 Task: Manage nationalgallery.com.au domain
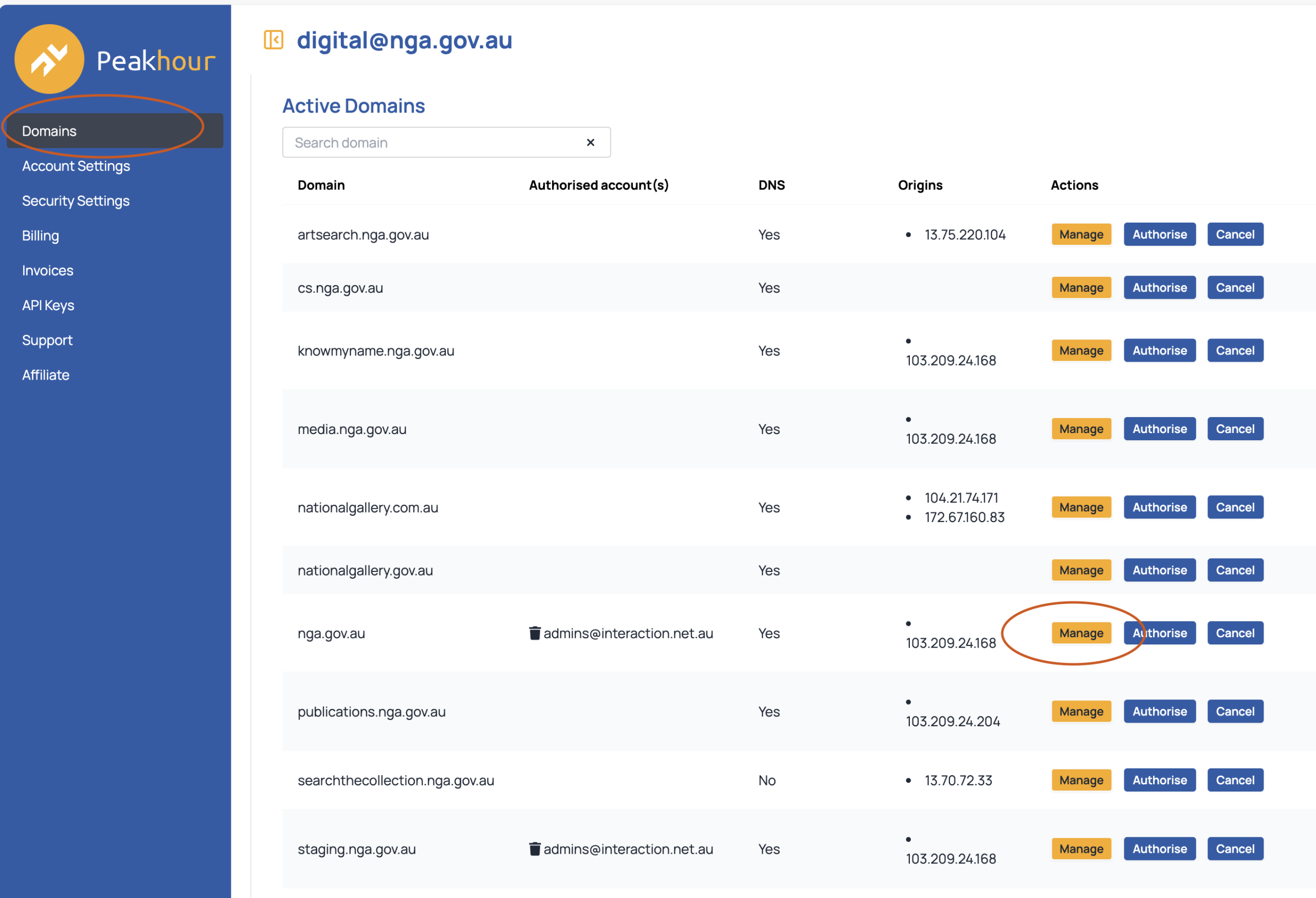coord(1081,507)
